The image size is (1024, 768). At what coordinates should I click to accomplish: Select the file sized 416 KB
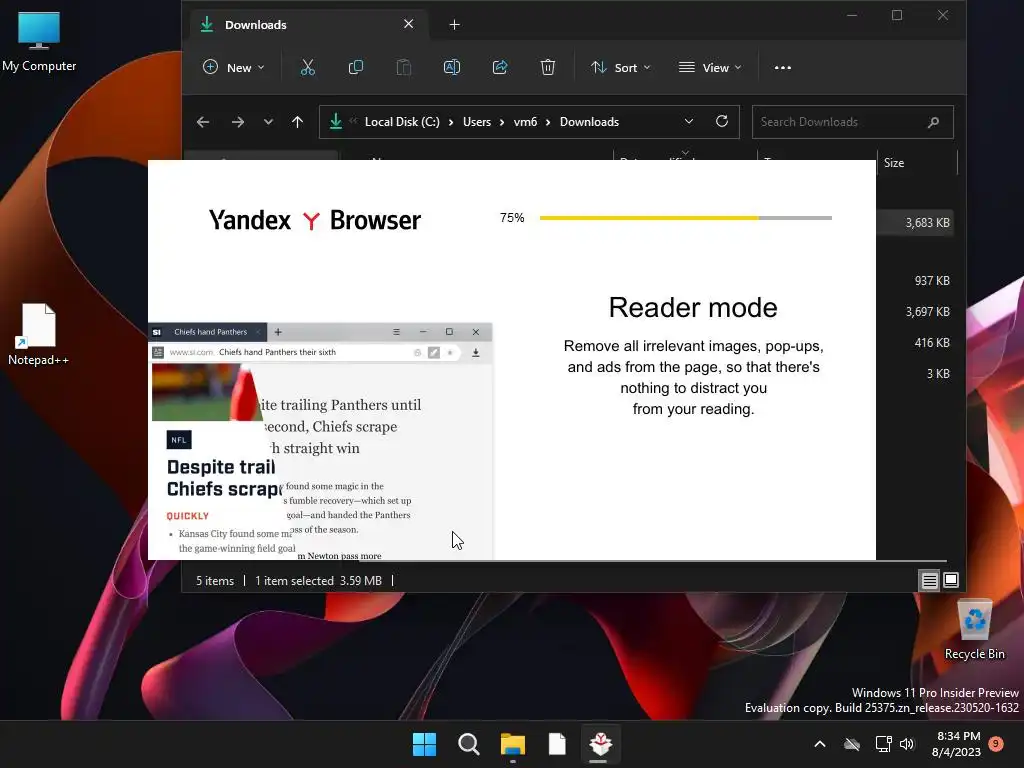(932, 343)
